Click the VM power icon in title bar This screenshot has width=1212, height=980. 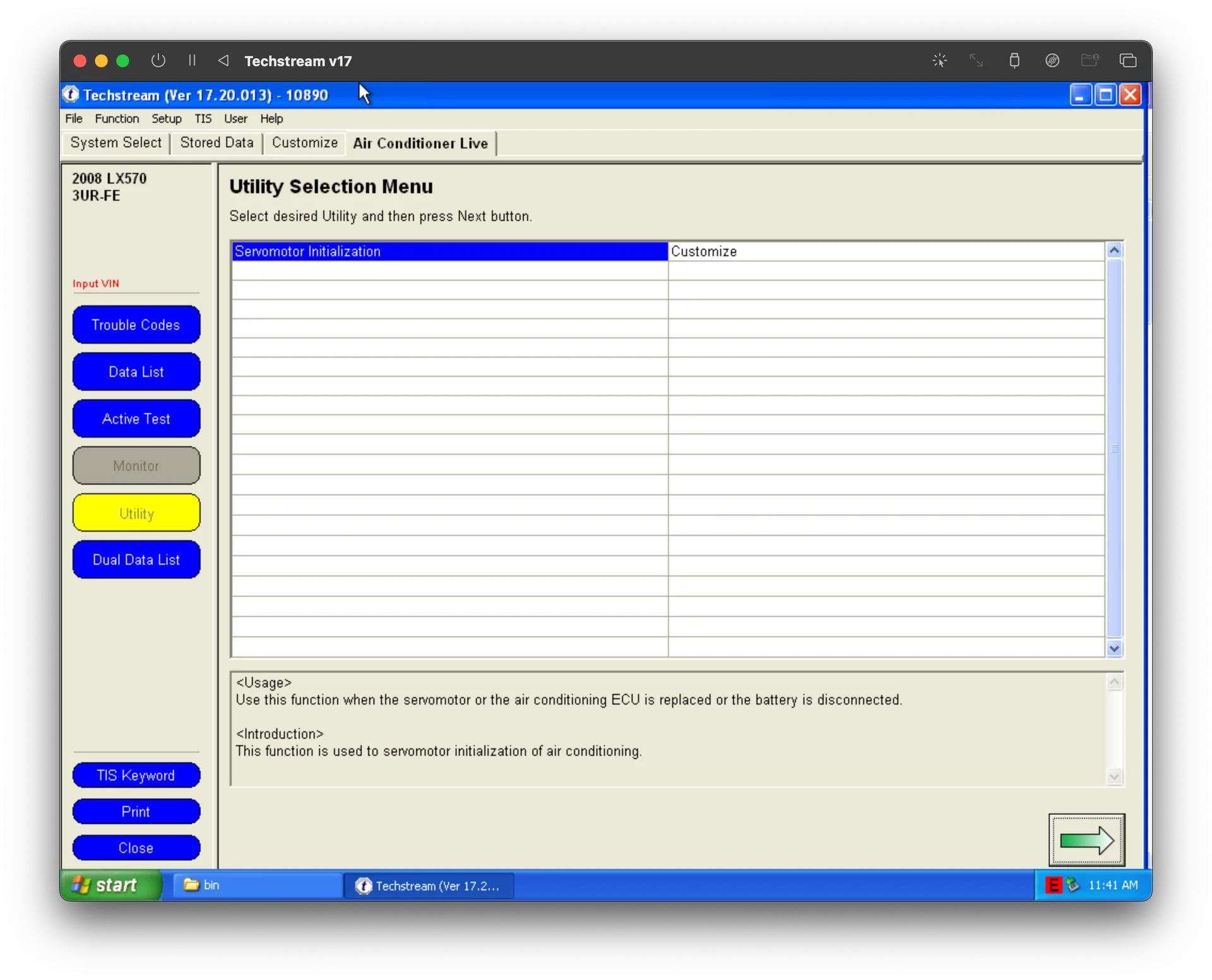click(158, 61)
